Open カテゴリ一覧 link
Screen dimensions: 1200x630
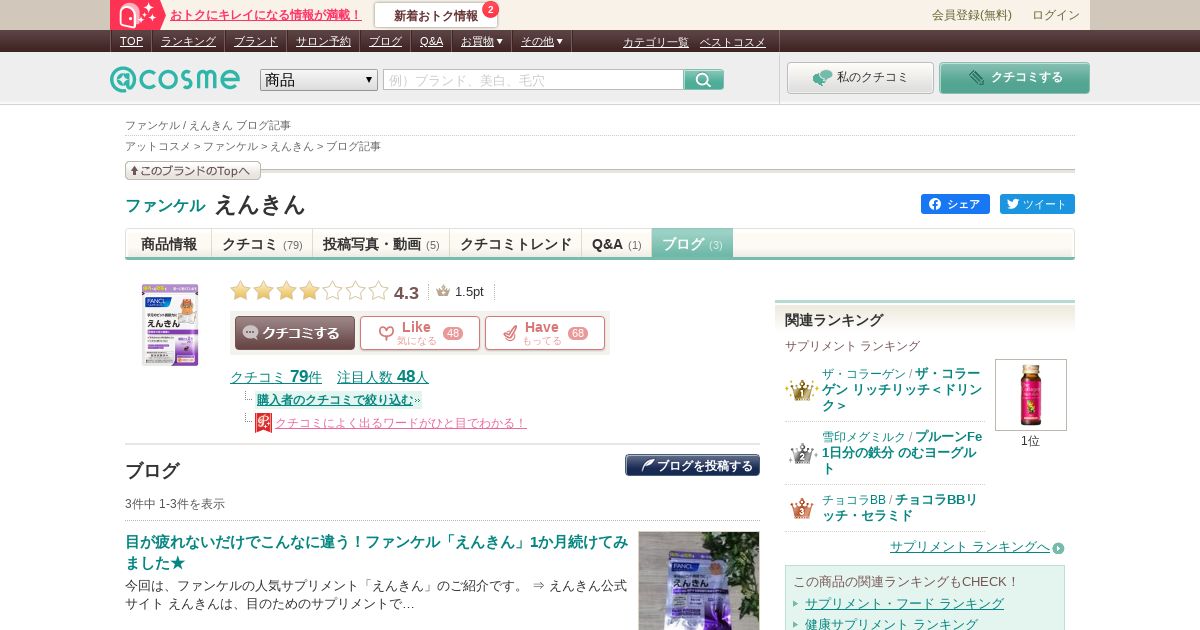click(x=656, y=42)
